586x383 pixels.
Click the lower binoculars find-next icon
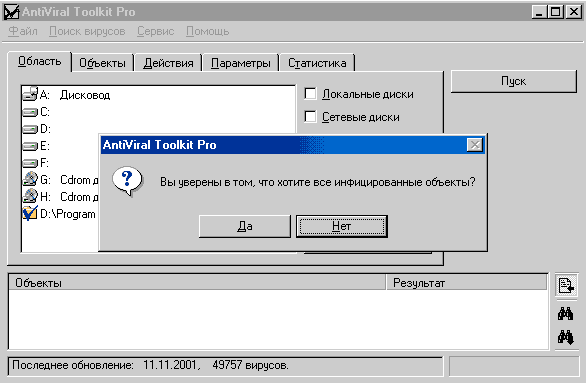pos(565,337)
